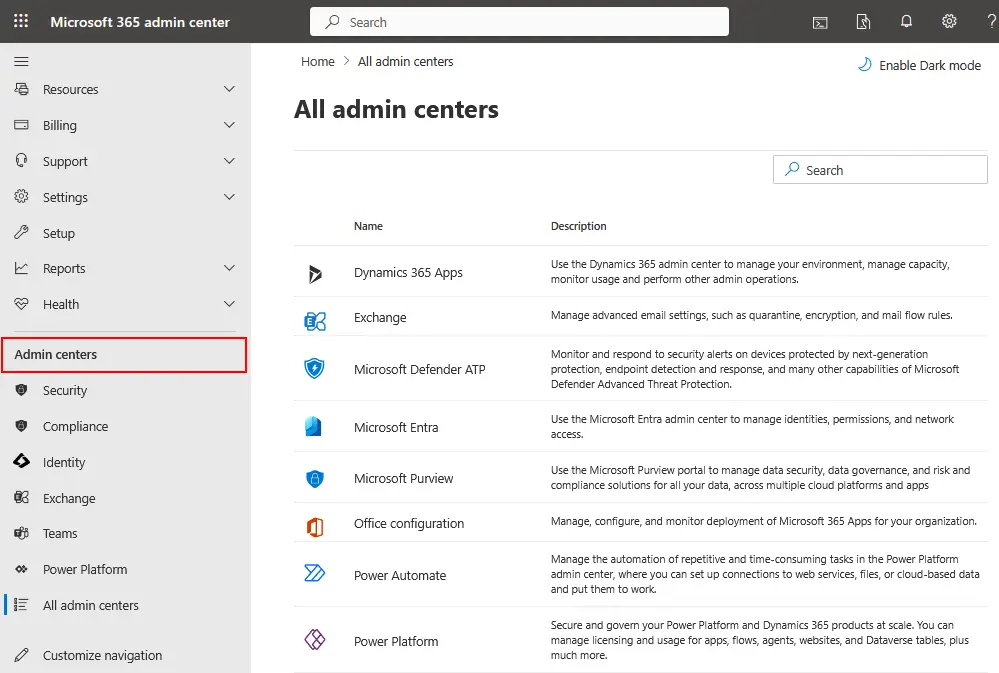Viewport: 999px width, 673px height.
Task: Click the Power Automate logo
Action: [x=315, y=573]
